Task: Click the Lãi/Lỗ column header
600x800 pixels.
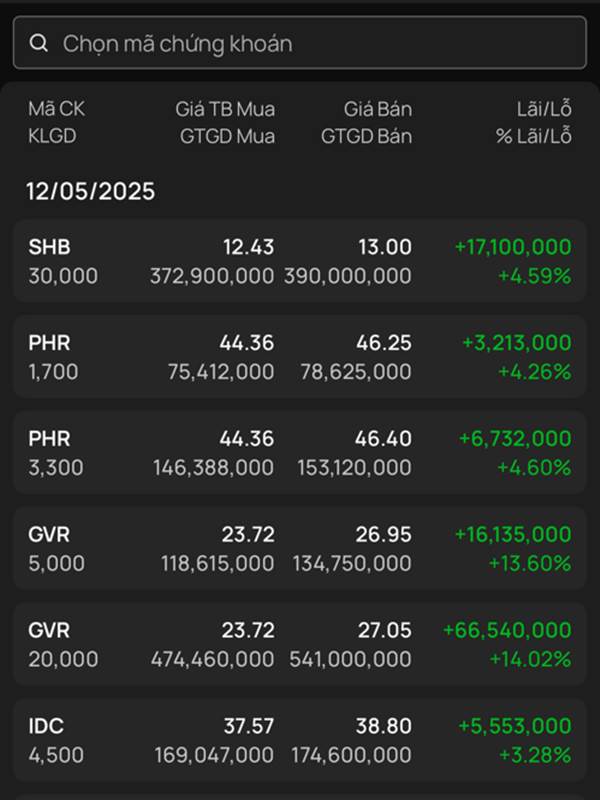Action: [x=544, y=109]
